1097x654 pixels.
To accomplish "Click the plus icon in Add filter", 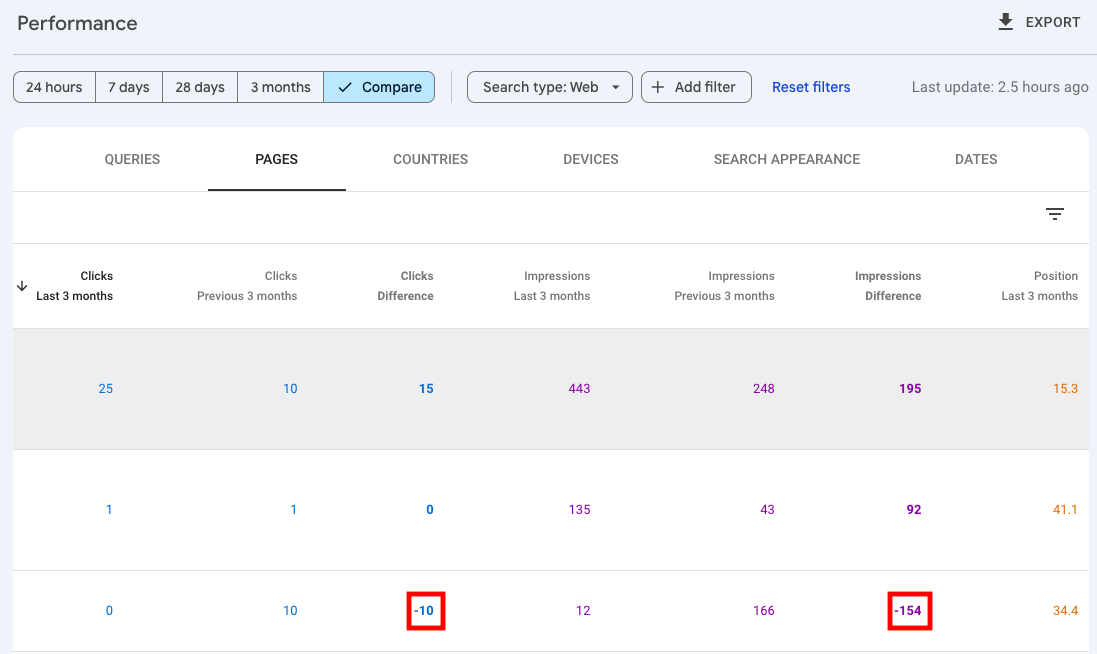I will click(x=657, y=87).
